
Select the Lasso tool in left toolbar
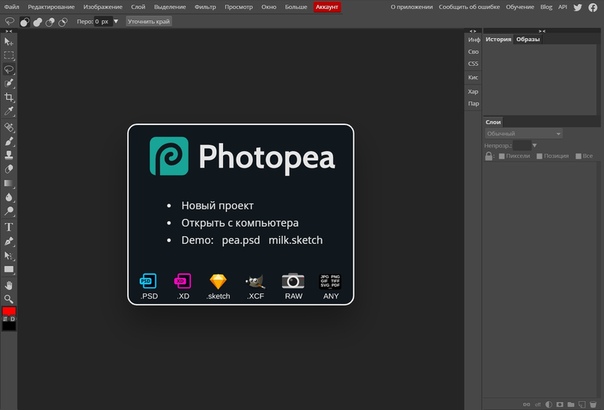pos(8,69)
